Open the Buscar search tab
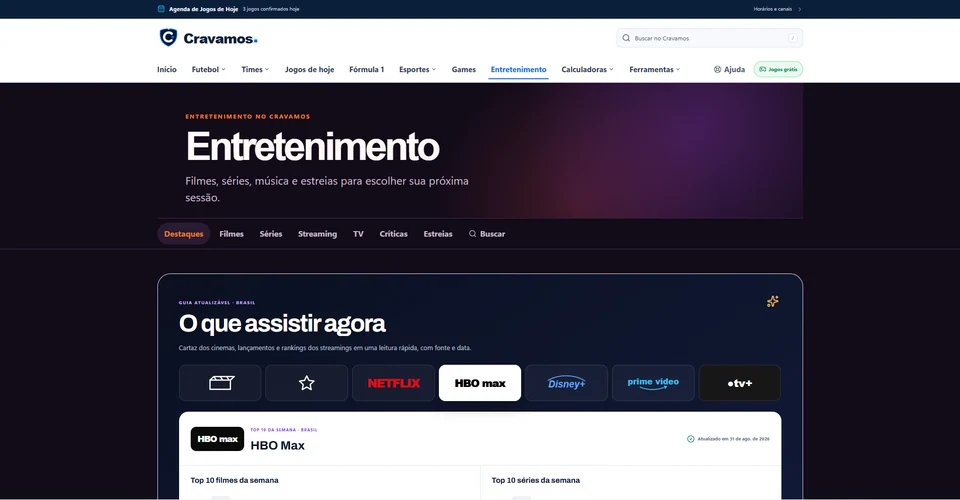The image size is (960, 500). (487, 234)
